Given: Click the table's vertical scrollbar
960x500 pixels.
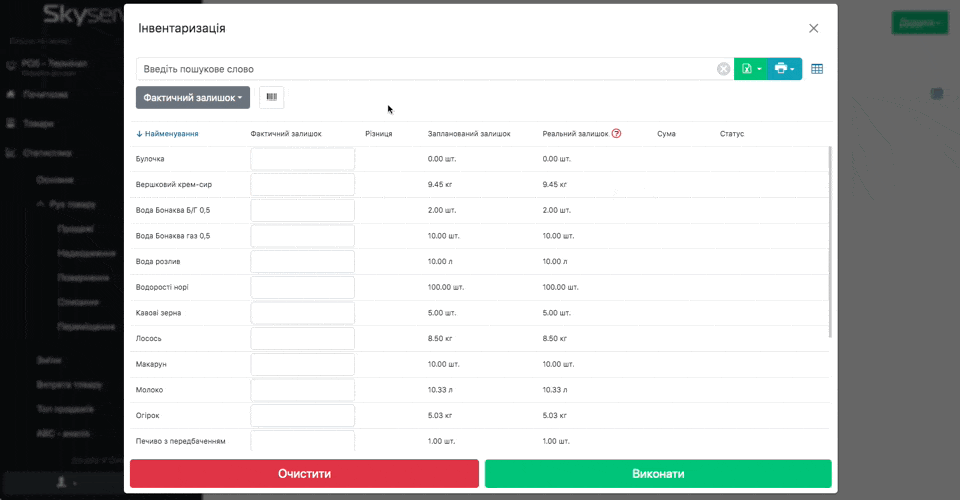Looking at the screenshot, I should tap(829, 240).
